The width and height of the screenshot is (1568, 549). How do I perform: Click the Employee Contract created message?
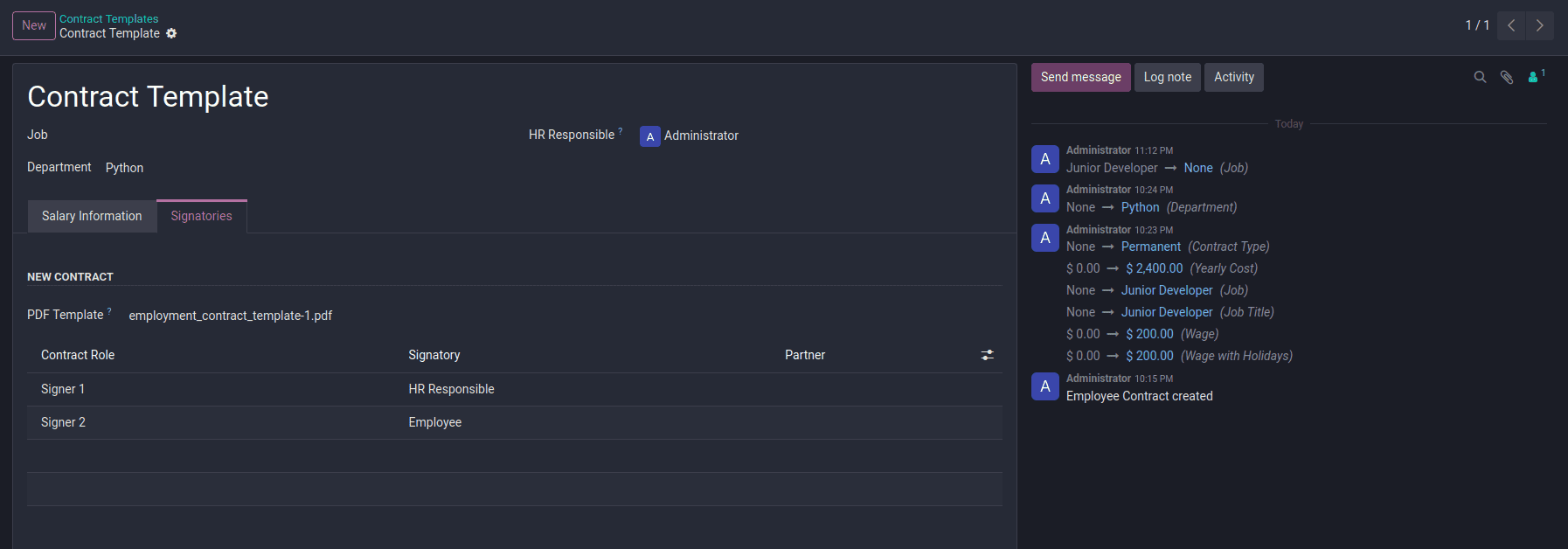point(1140,396)
